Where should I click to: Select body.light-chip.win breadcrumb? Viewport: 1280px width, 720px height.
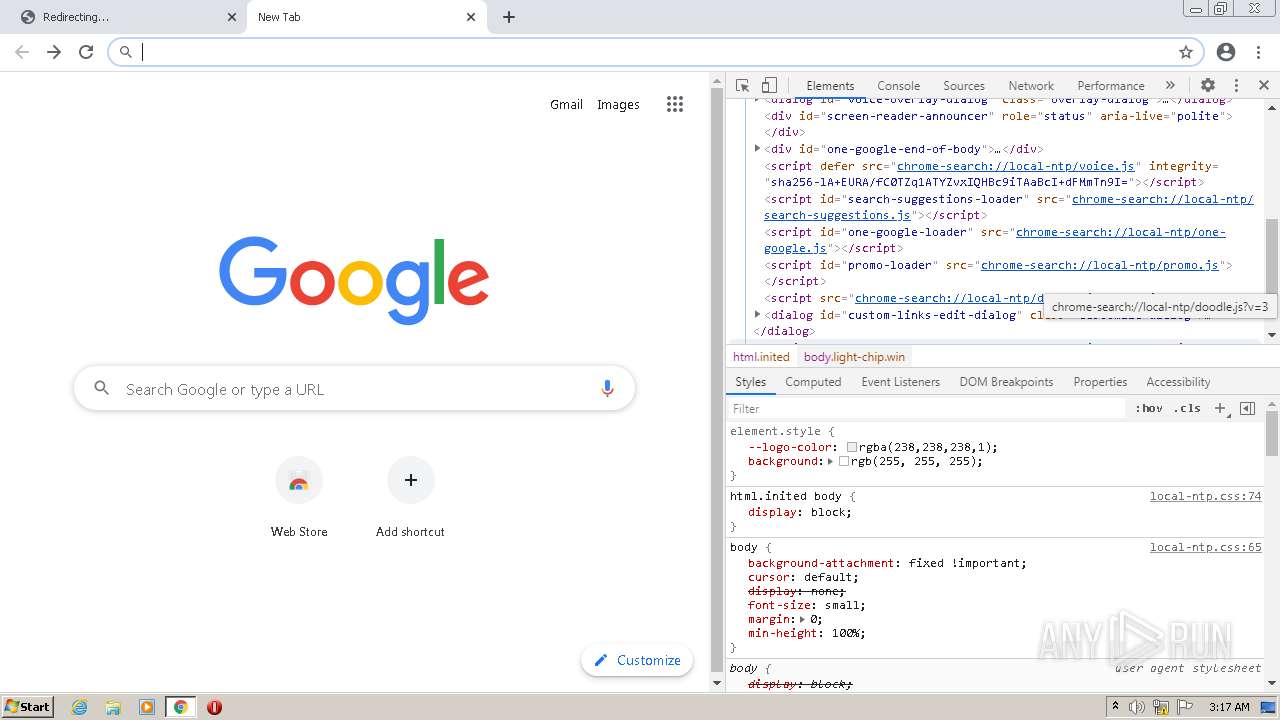click(x=854, y=357)
